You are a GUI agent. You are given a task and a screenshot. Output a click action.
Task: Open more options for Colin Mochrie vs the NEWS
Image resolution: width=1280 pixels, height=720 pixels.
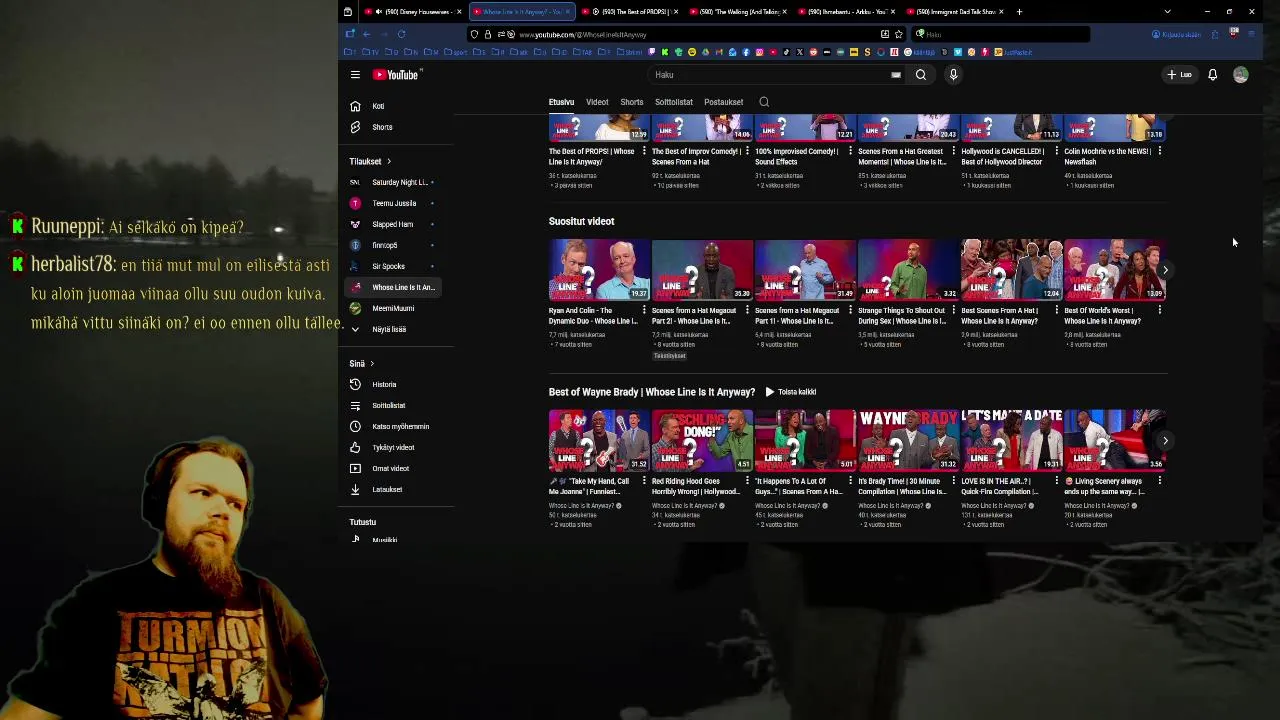[1159, 151]
